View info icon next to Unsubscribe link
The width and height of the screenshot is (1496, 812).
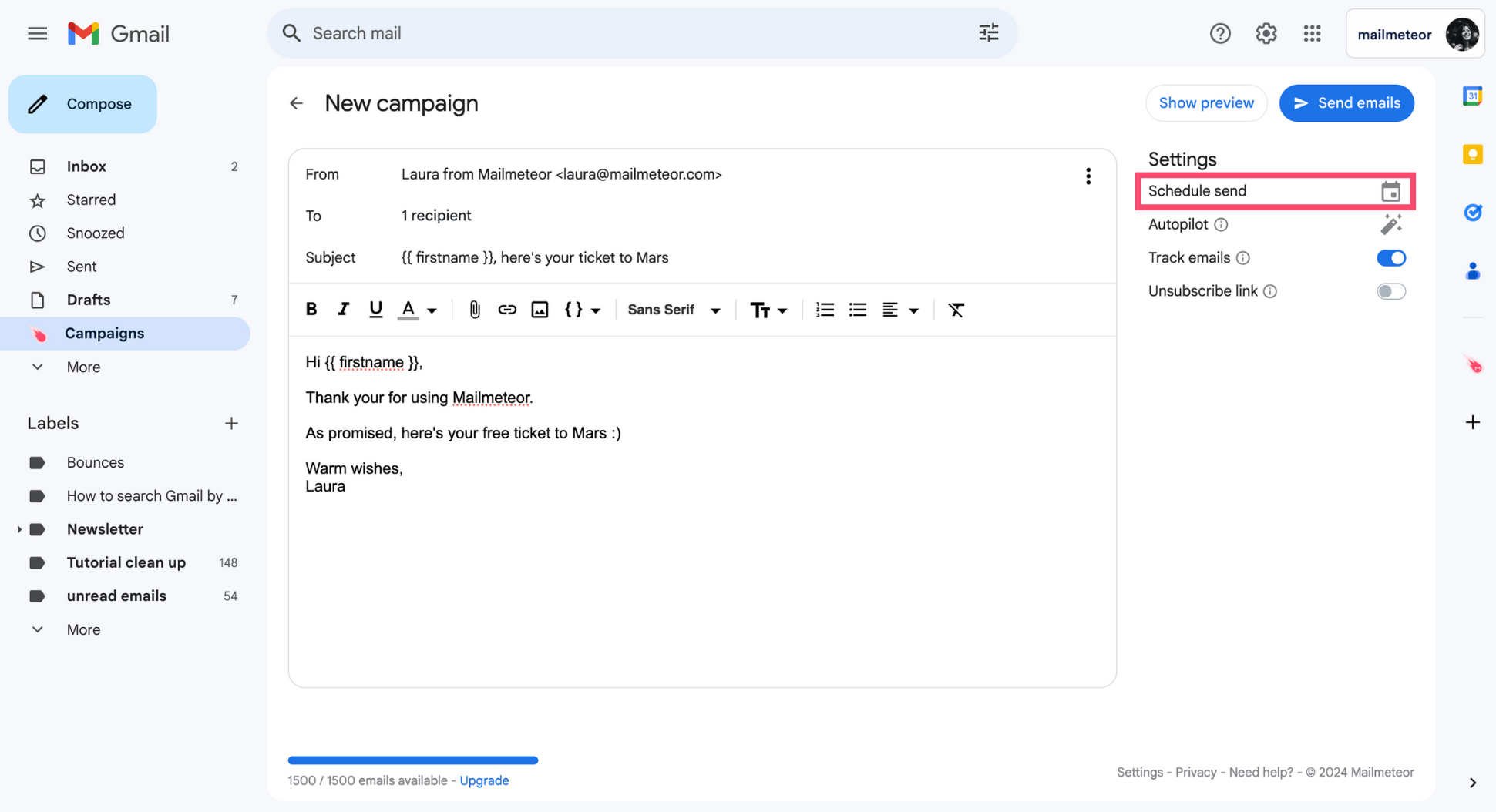click(1270, 291)
